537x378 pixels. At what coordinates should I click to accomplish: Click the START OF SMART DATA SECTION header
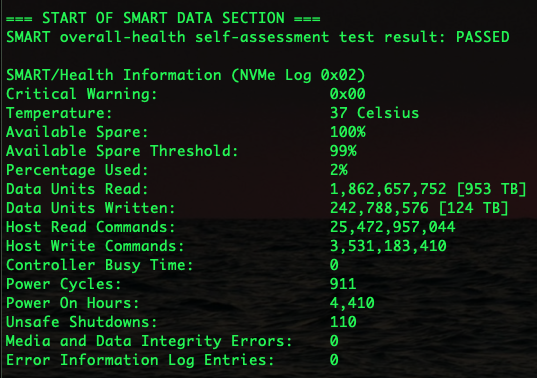pos(163,18)
